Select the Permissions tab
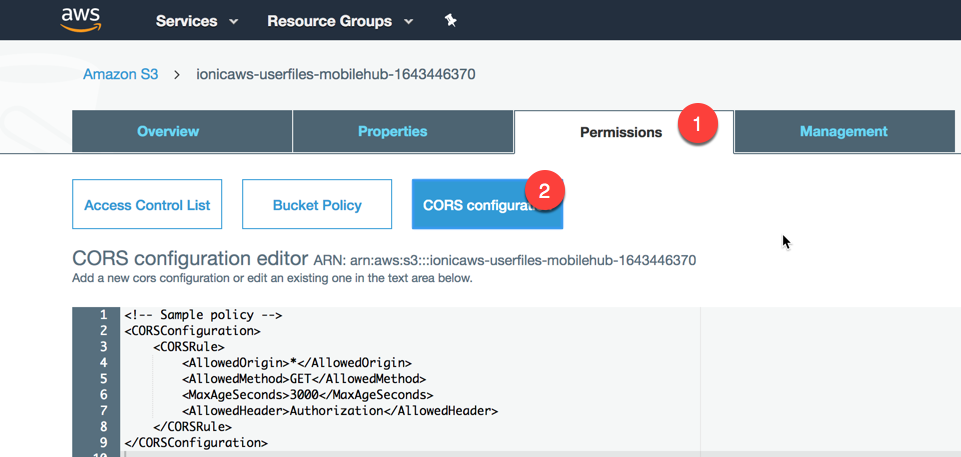 coord(624,132)
